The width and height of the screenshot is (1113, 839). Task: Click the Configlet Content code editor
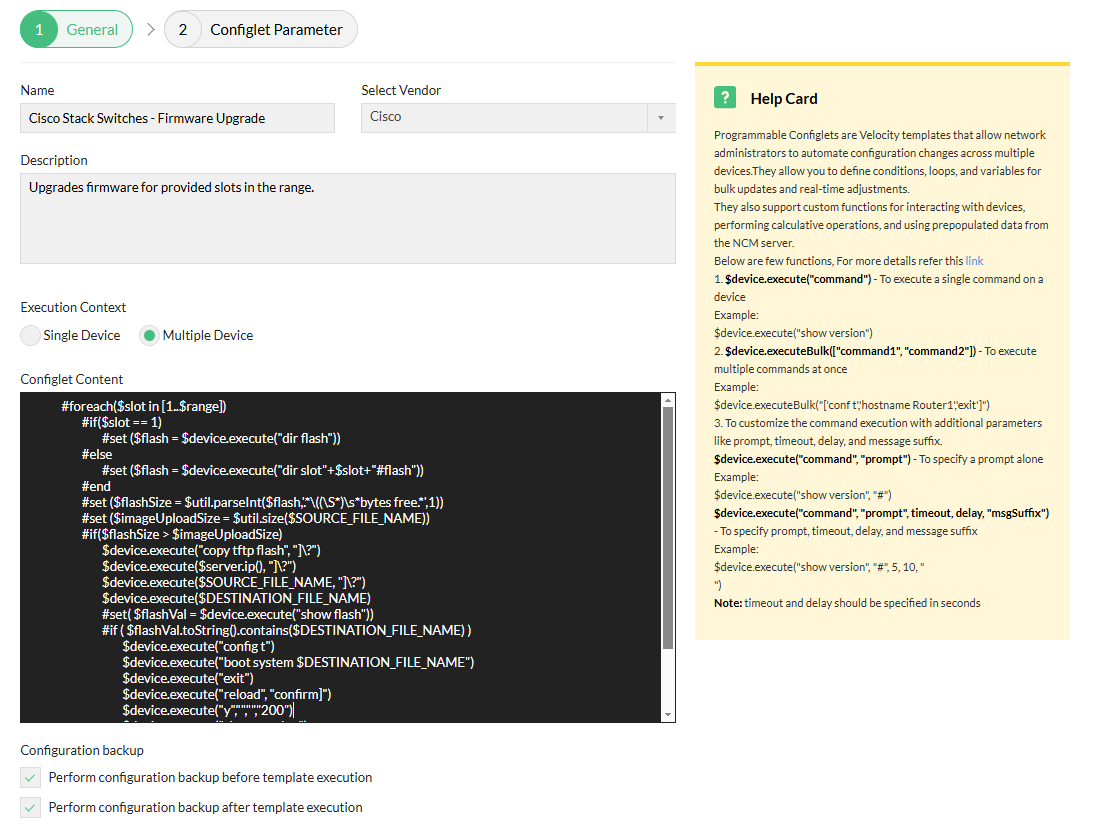pyautogui.click(x=340, y=555)
